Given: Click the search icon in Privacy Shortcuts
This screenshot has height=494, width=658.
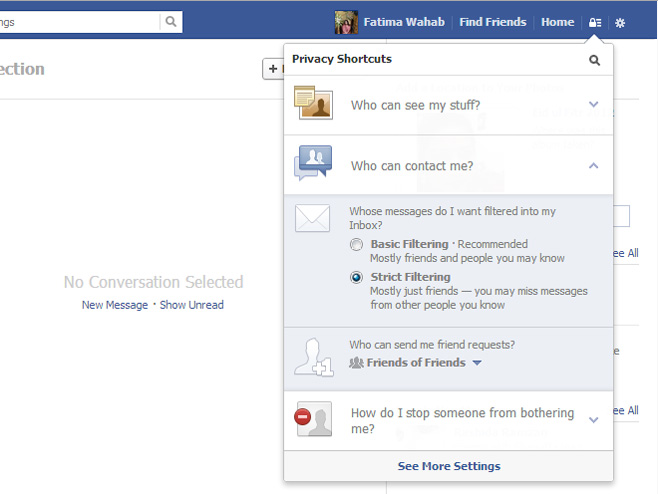Looking at the screenshot, I should tap(594, 60).
